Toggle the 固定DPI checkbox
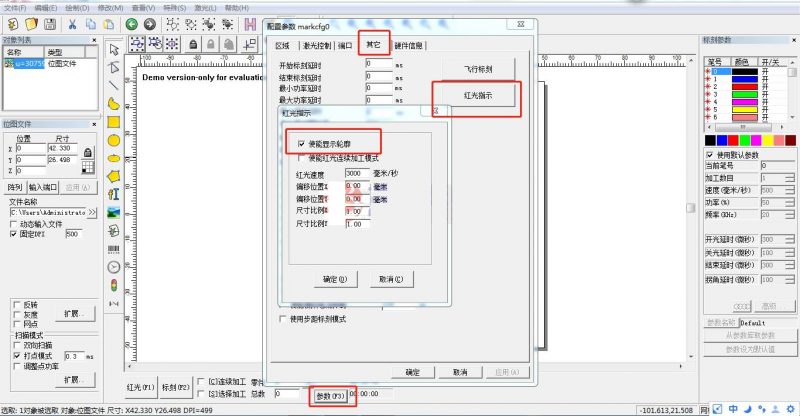This screenshot has width=800, height=416. click(x=14, y=234)
